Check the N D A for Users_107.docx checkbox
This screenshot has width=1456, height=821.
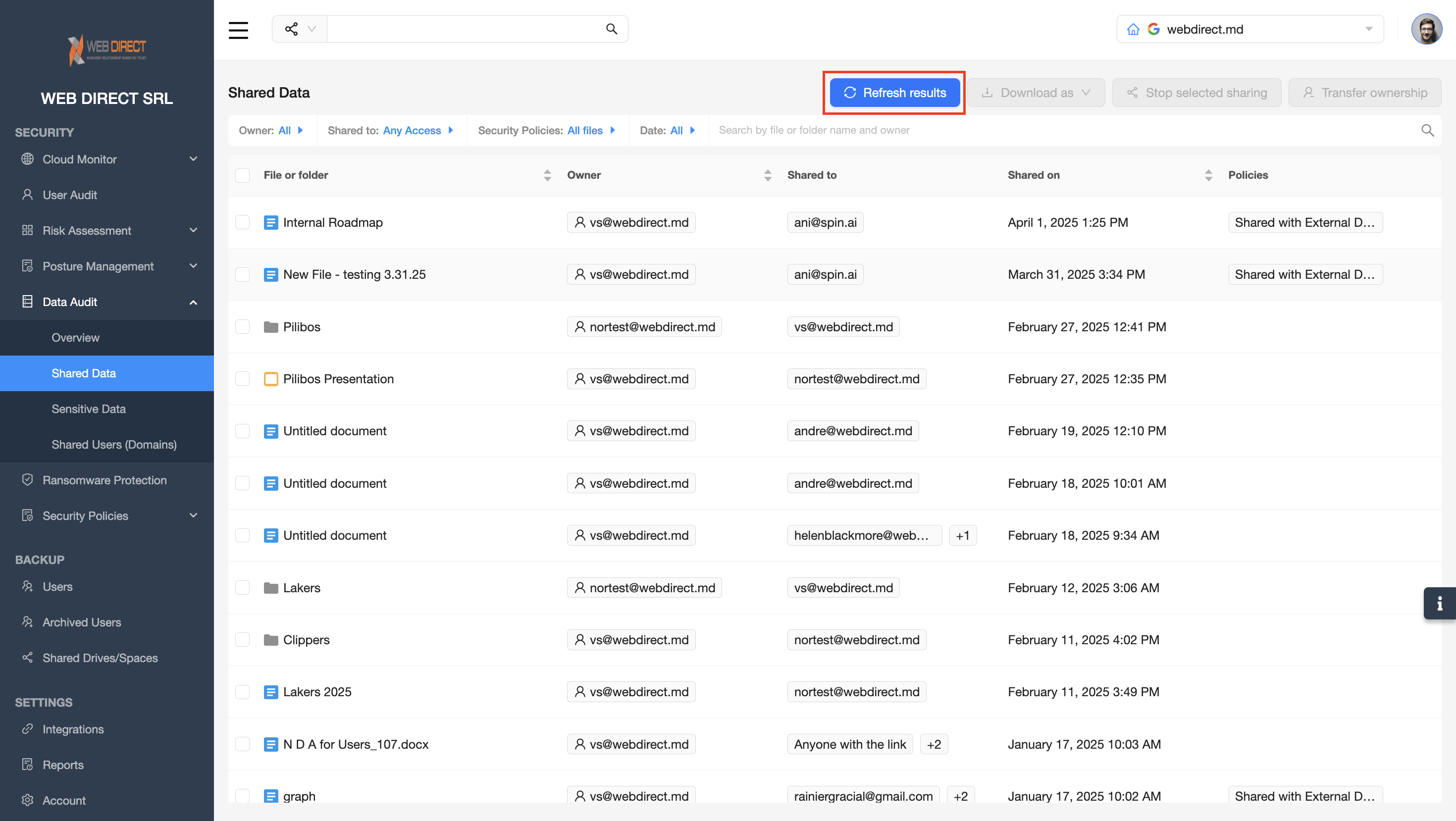coord(243,745)
